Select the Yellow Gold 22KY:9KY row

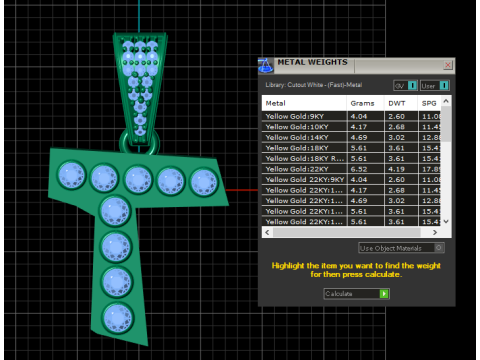coord(352,179)
